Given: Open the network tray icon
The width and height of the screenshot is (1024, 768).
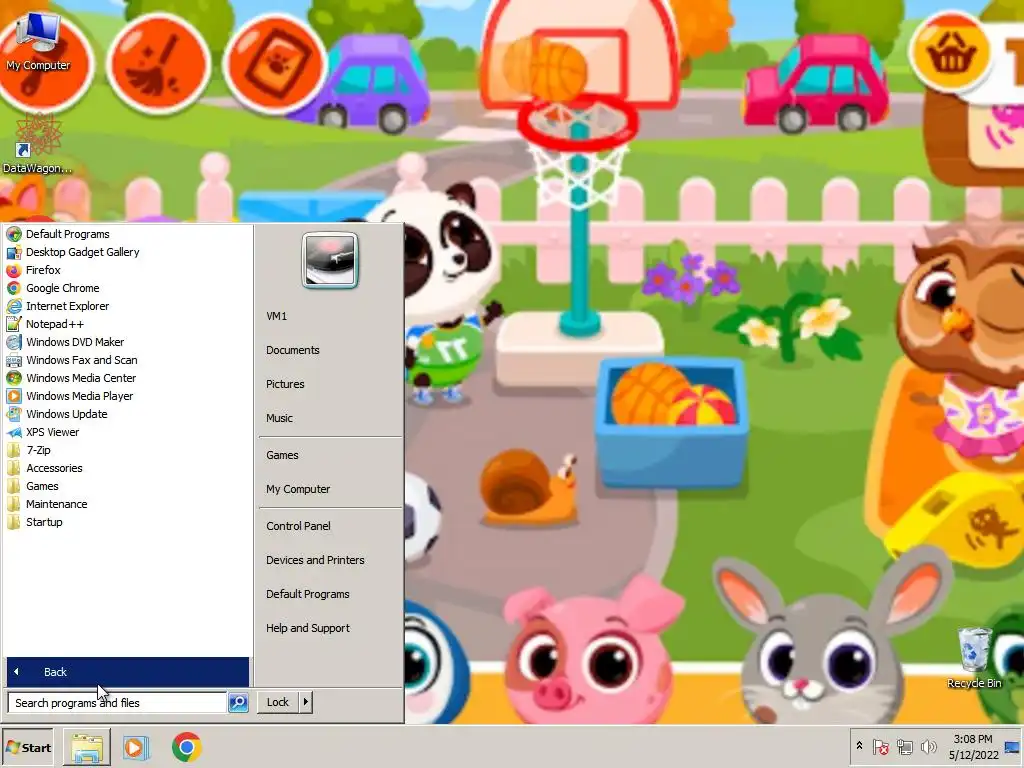Looking at the screenshot, I should pos(904,747).
